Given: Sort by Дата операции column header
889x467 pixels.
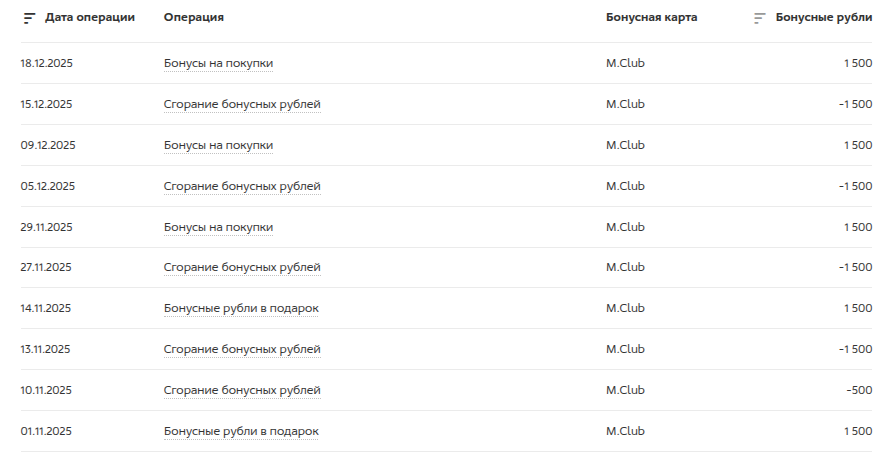Looking at the screenshot, I should click(x=90, y=18).
